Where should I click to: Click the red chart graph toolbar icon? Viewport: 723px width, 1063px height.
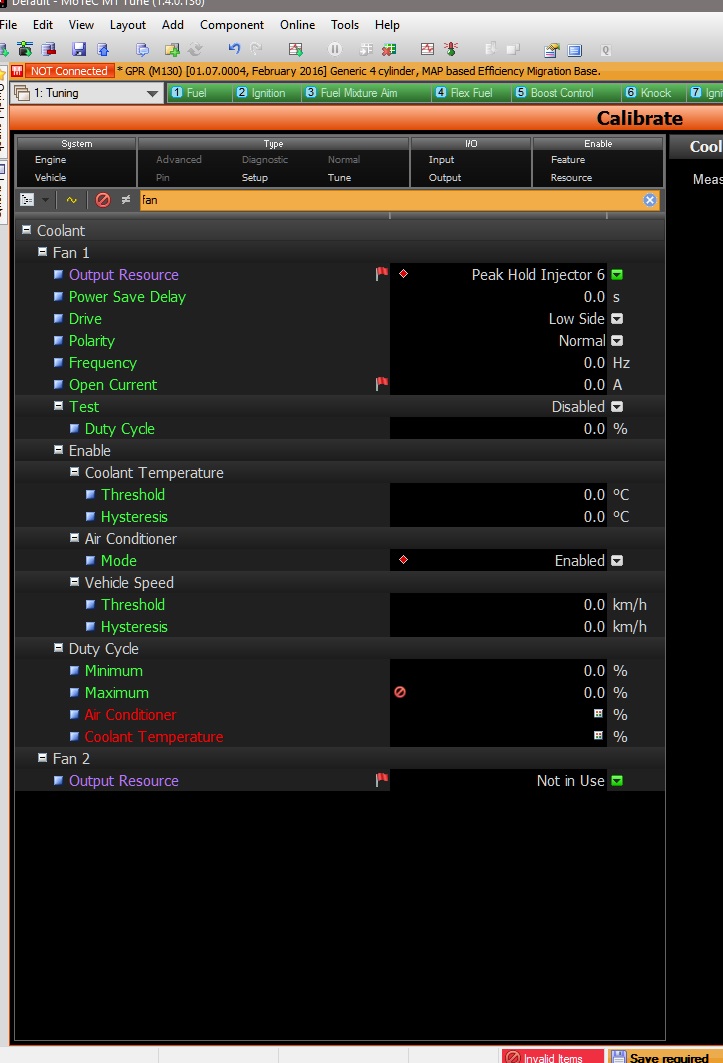[x=427, y=49]
